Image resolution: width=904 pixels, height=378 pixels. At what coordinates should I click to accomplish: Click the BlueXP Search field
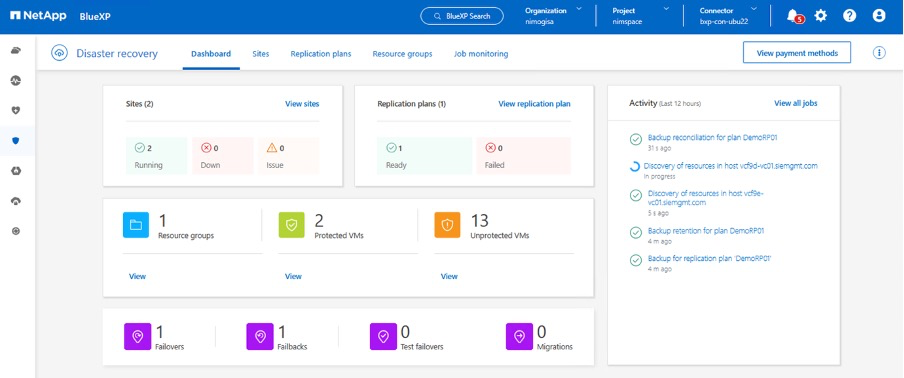pyautogui.click(x=462, y=16)
